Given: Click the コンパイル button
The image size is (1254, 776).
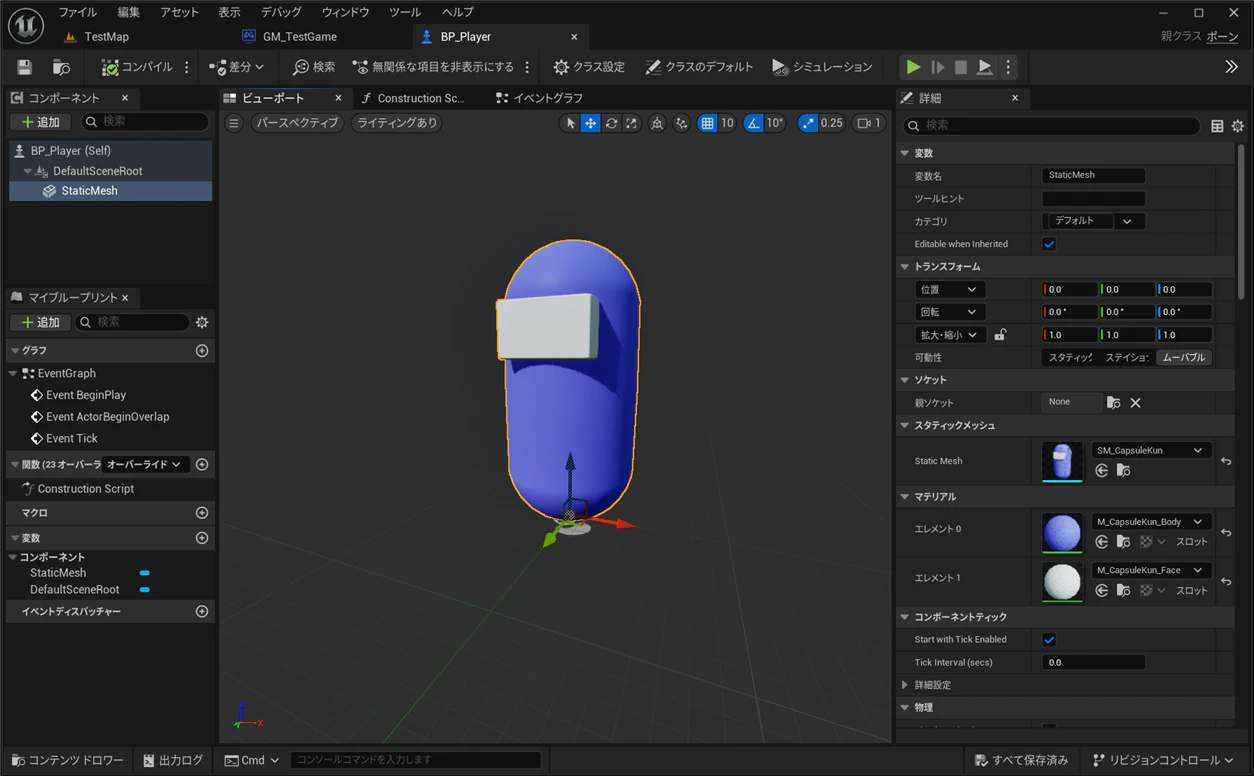Looking at the screenshot, I should click(x=138, y=67).
